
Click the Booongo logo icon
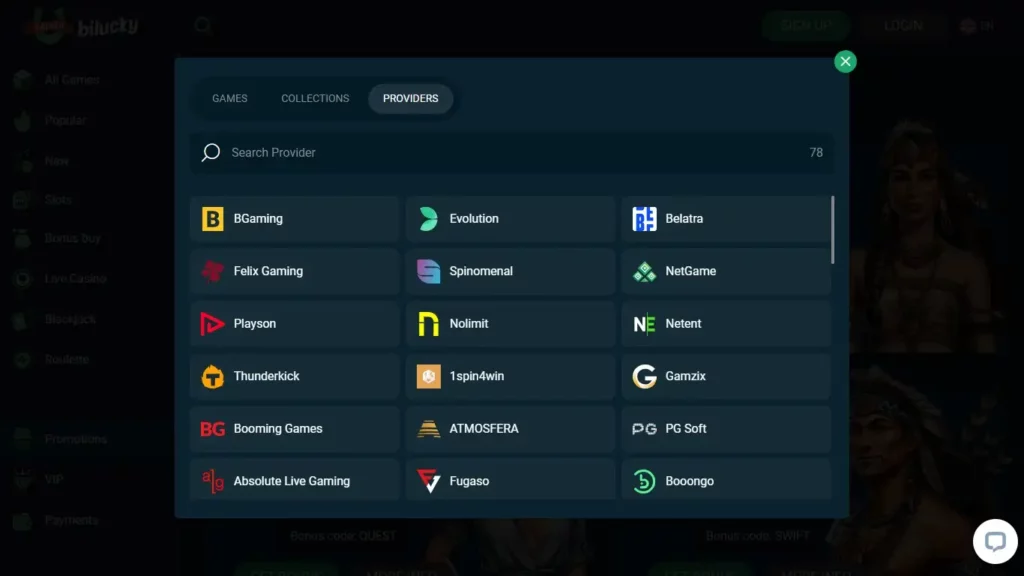(x=644, y=481)
